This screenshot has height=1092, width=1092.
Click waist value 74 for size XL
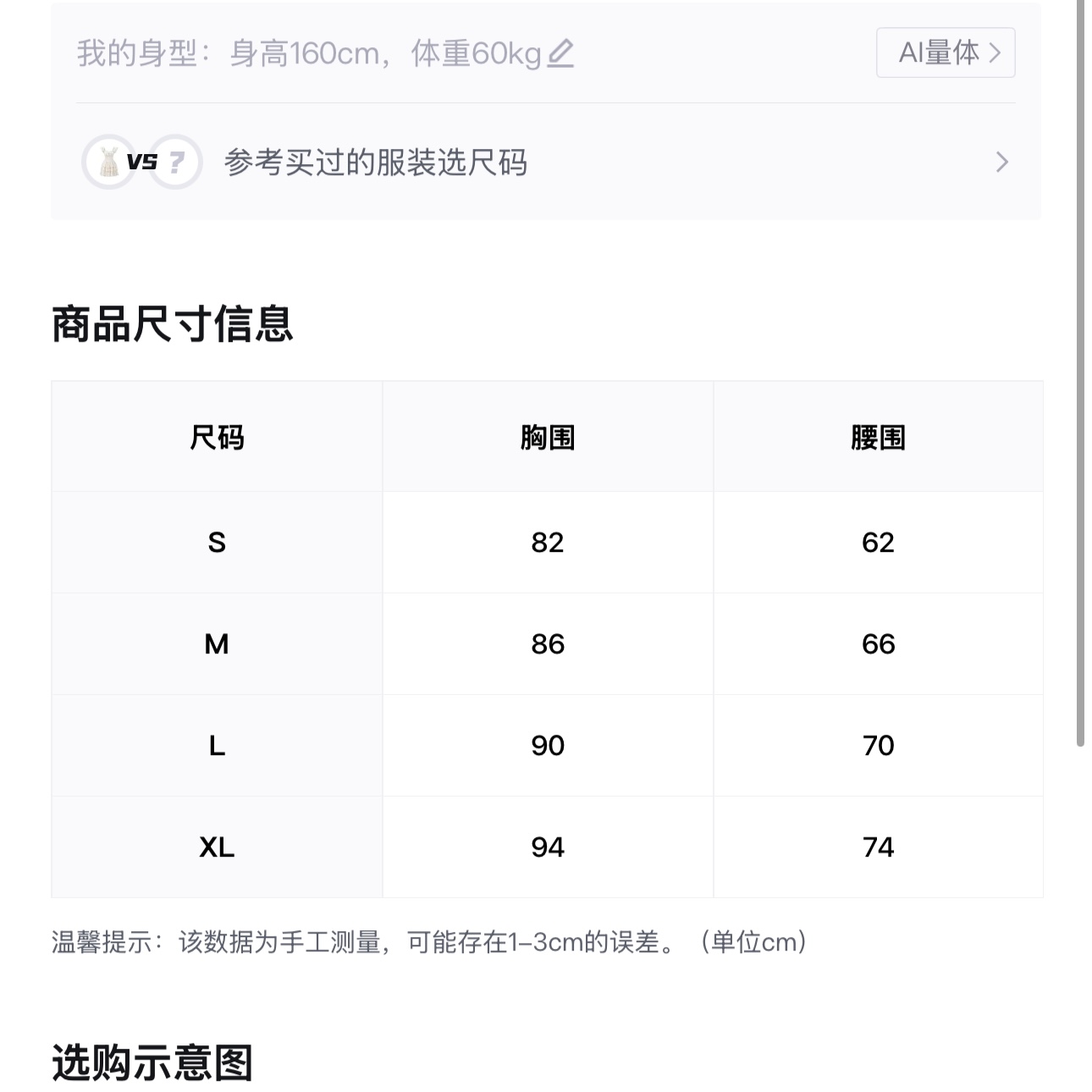[x=879, y=847]
